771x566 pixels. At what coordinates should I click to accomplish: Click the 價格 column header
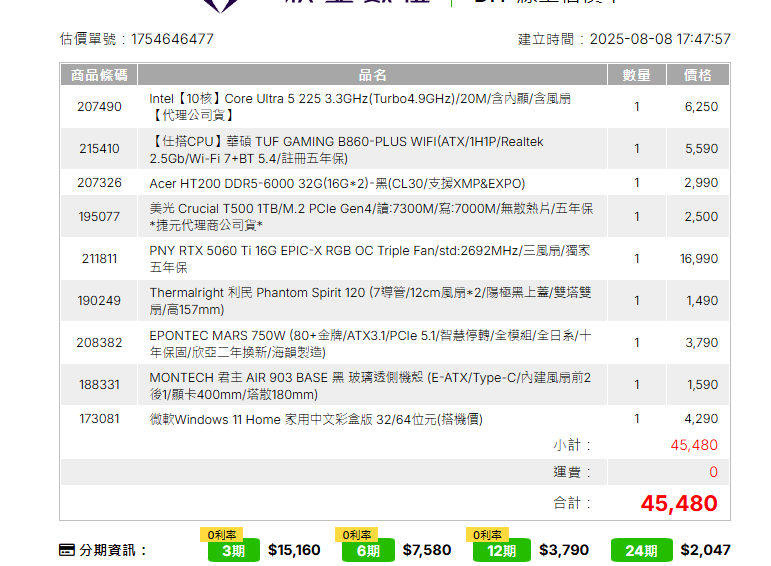[x=698, y=75]
